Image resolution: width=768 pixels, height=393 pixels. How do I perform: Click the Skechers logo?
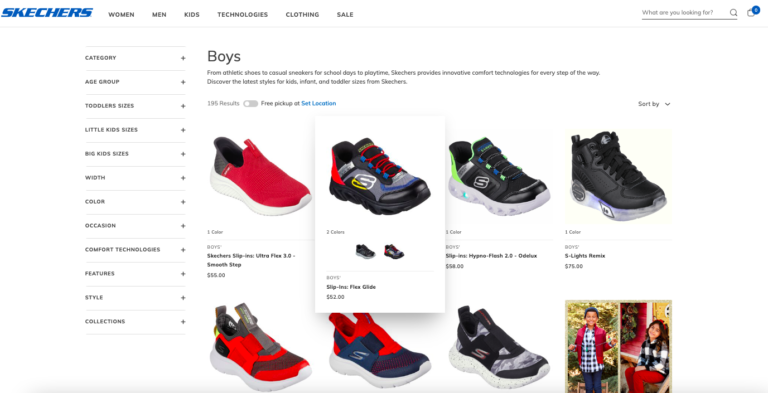coord(47,13)
